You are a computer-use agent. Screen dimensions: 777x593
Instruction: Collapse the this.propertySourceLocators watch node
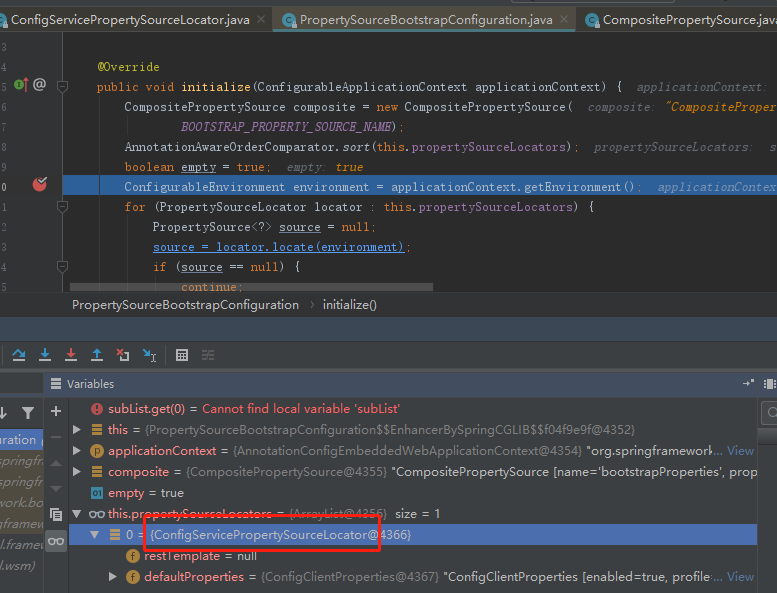click(78, 514)
